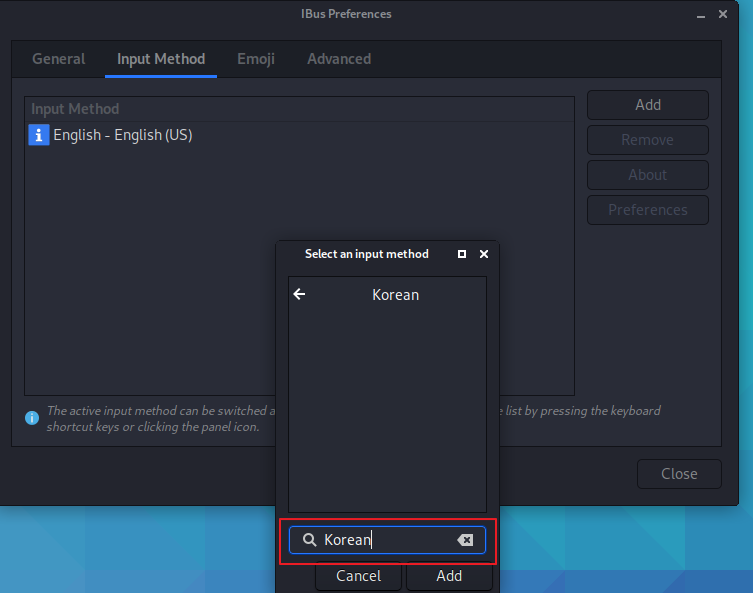Viewport: 753px width, 593px height.
Task: Minimize the IBus Preferences window
Action: [701, 15]
